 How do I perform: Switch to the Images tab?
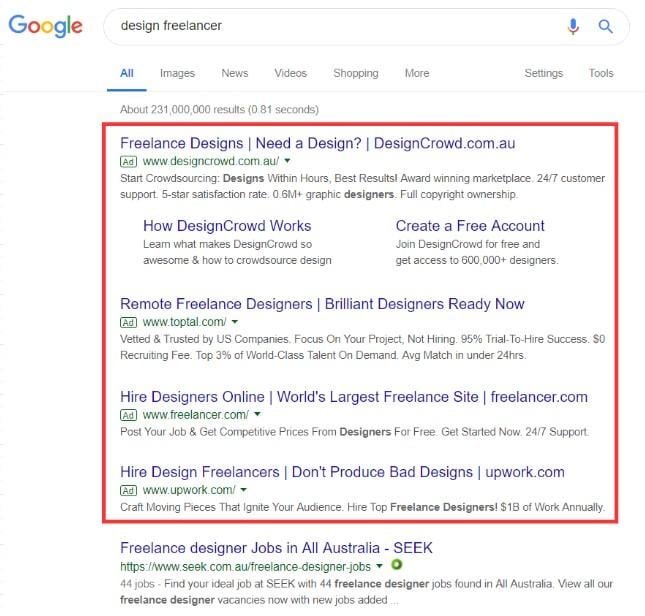177,73
